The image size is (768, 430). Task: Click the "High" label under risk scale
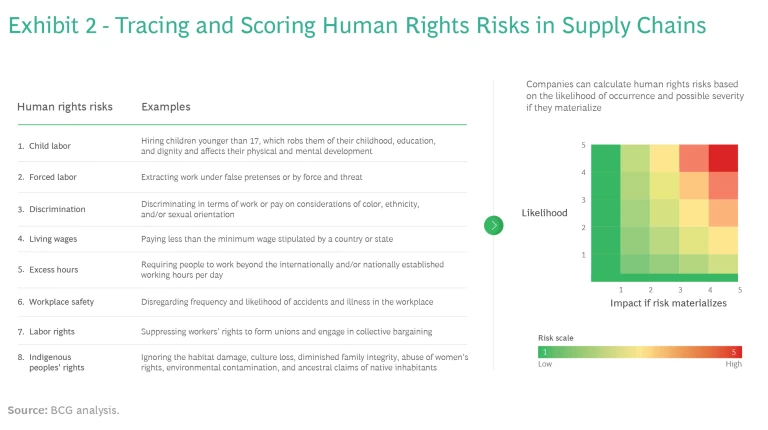click(733, 365)
